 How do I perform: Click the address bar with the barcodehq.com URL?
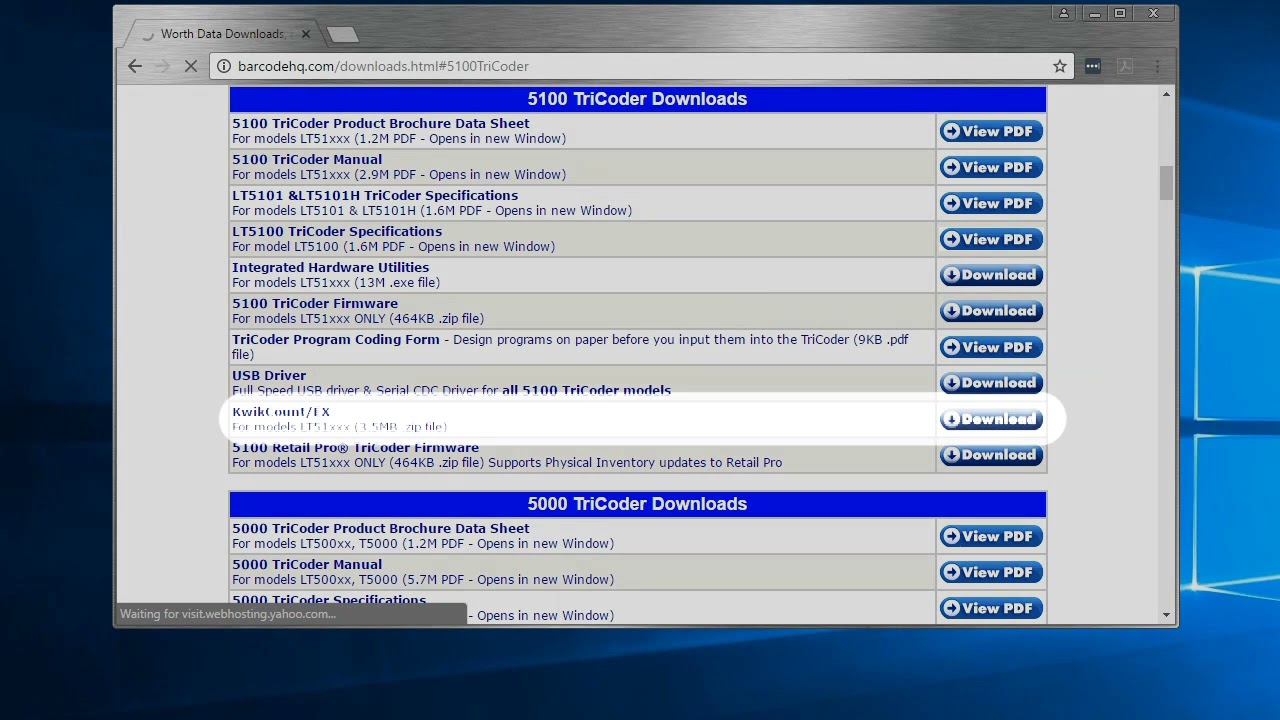click(x=640, y=66)
